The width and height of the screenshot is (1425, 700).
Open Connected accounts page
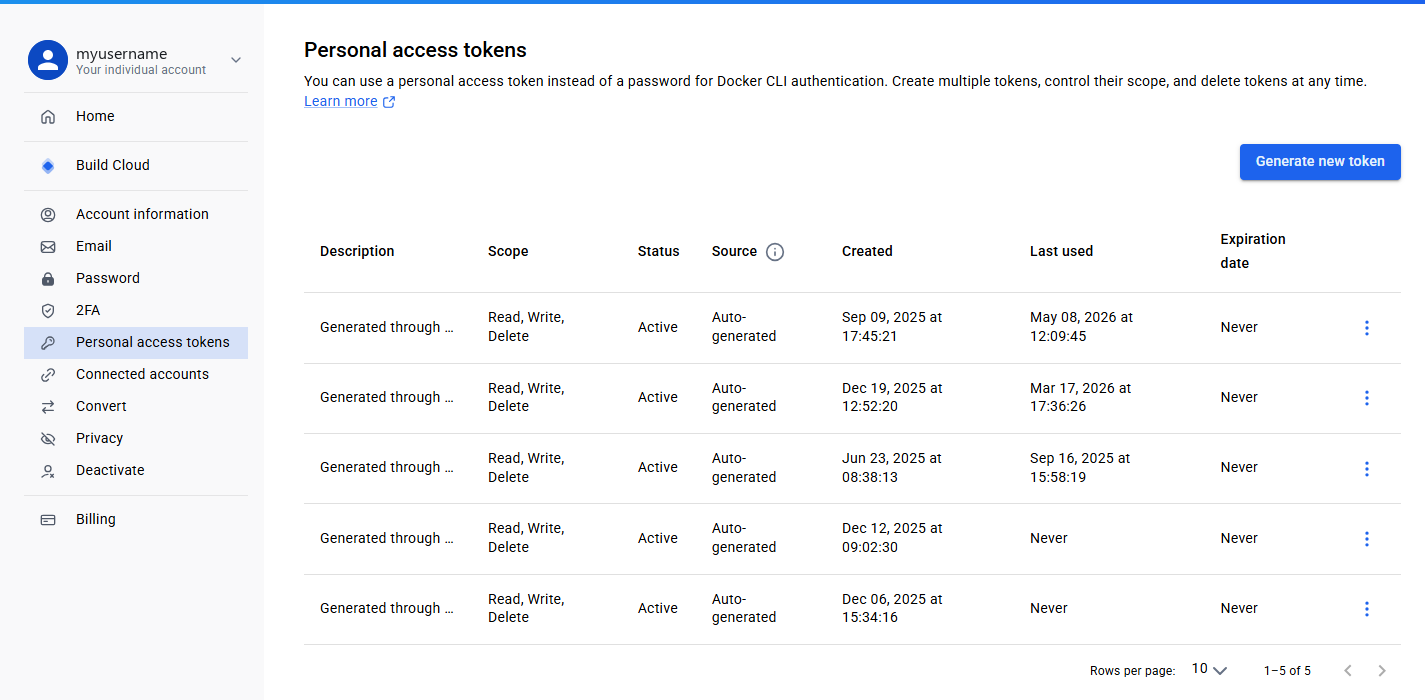[x=136, y=375]
